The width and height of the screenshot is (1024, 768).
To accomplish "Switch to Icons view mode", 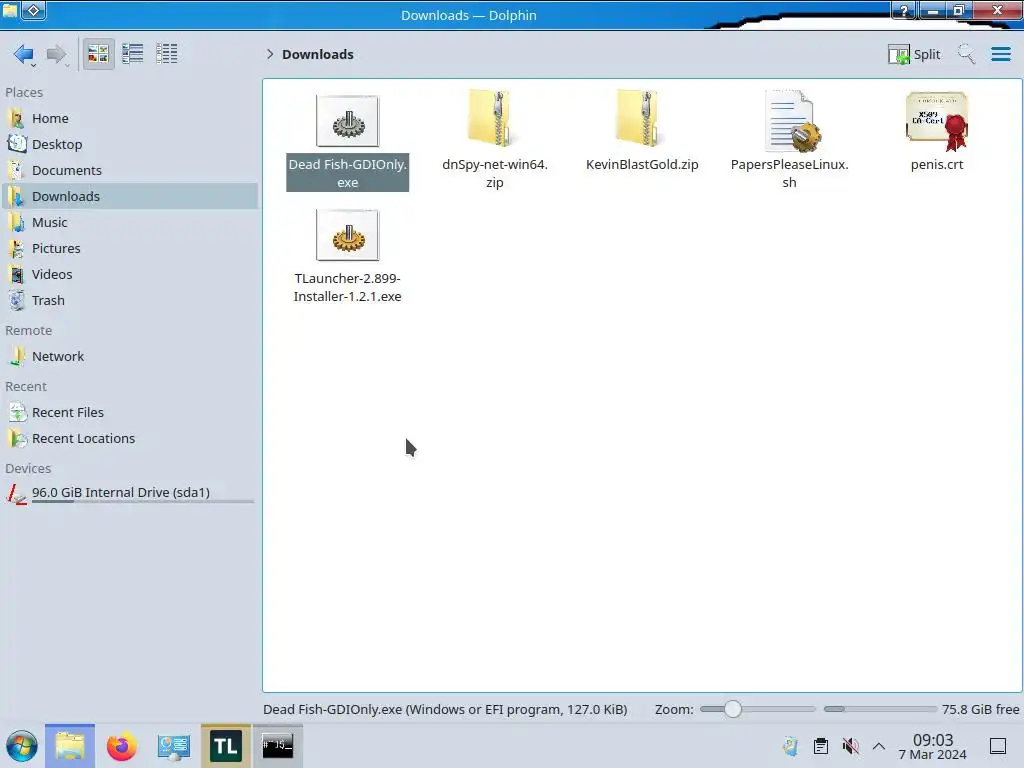I will point(98,54).
